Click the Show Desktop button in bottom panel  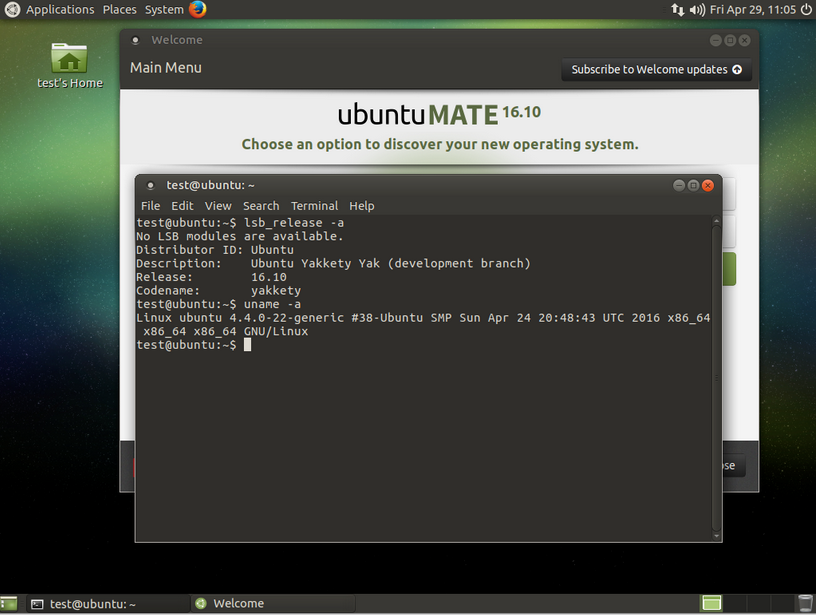[9, 604]
